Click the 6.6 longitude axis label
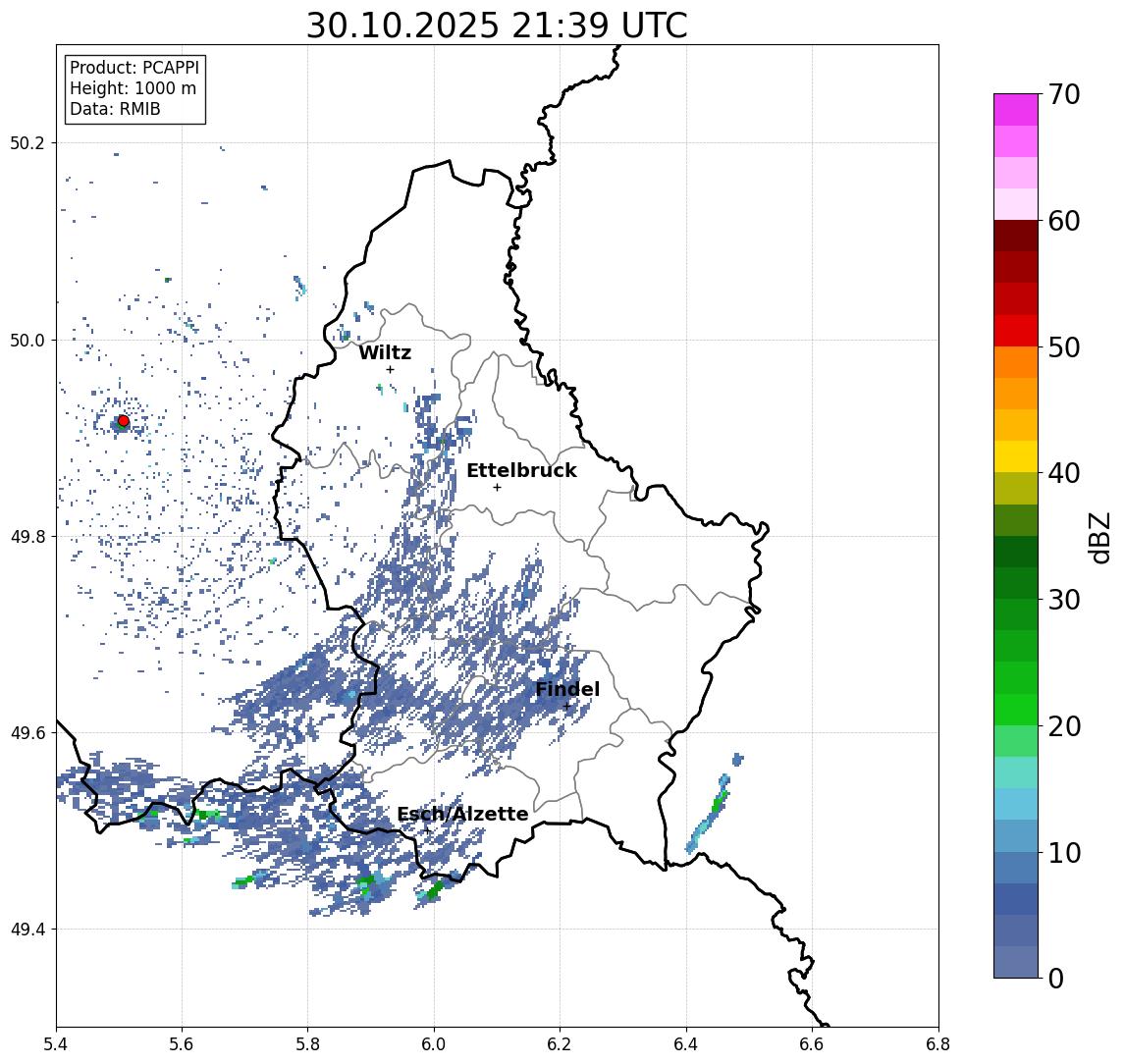Viewport: 1124px width, 1064px height. (812, 1044)
